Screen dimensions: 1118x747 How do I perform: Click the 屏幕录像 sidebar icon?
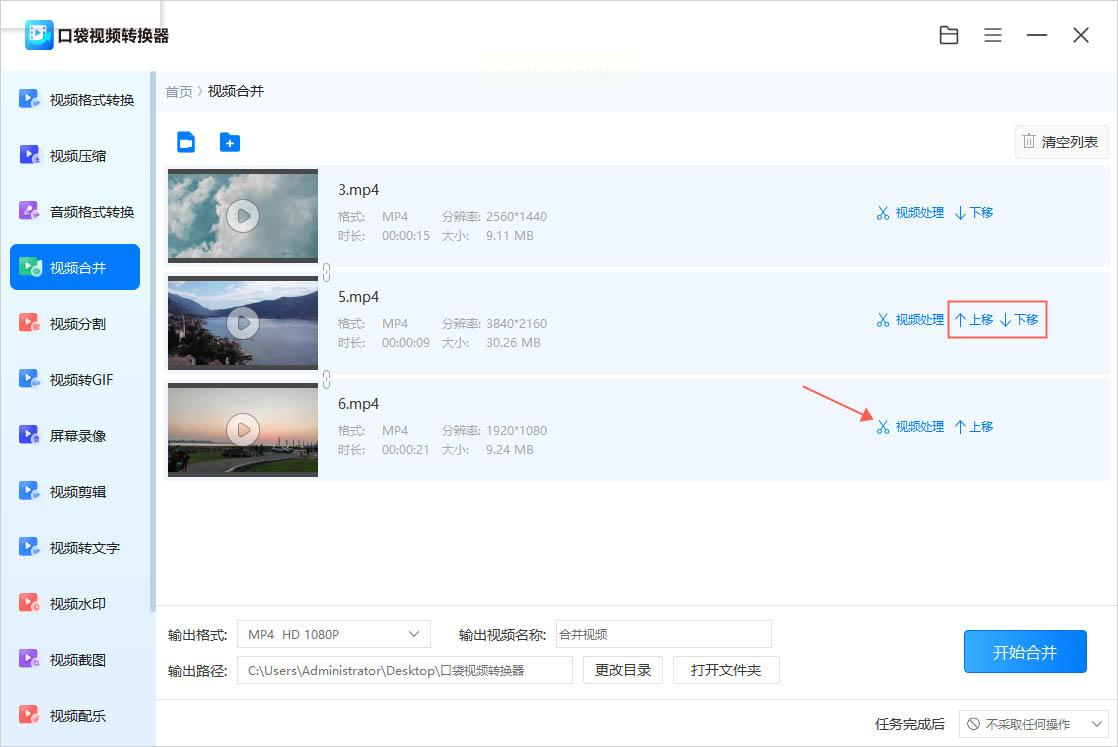click(29, 435)
